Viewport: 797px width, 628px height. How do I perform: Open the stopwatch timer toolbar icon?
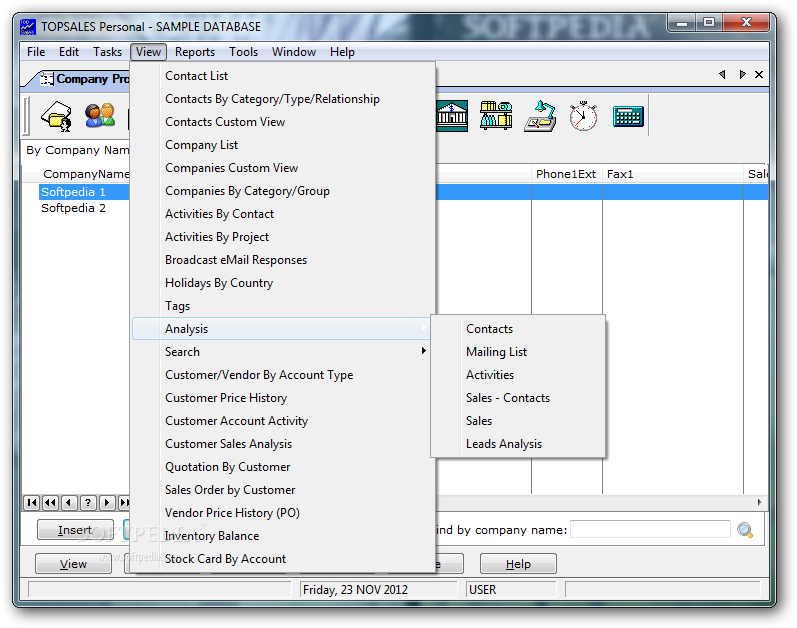click(x=584, y=116)
